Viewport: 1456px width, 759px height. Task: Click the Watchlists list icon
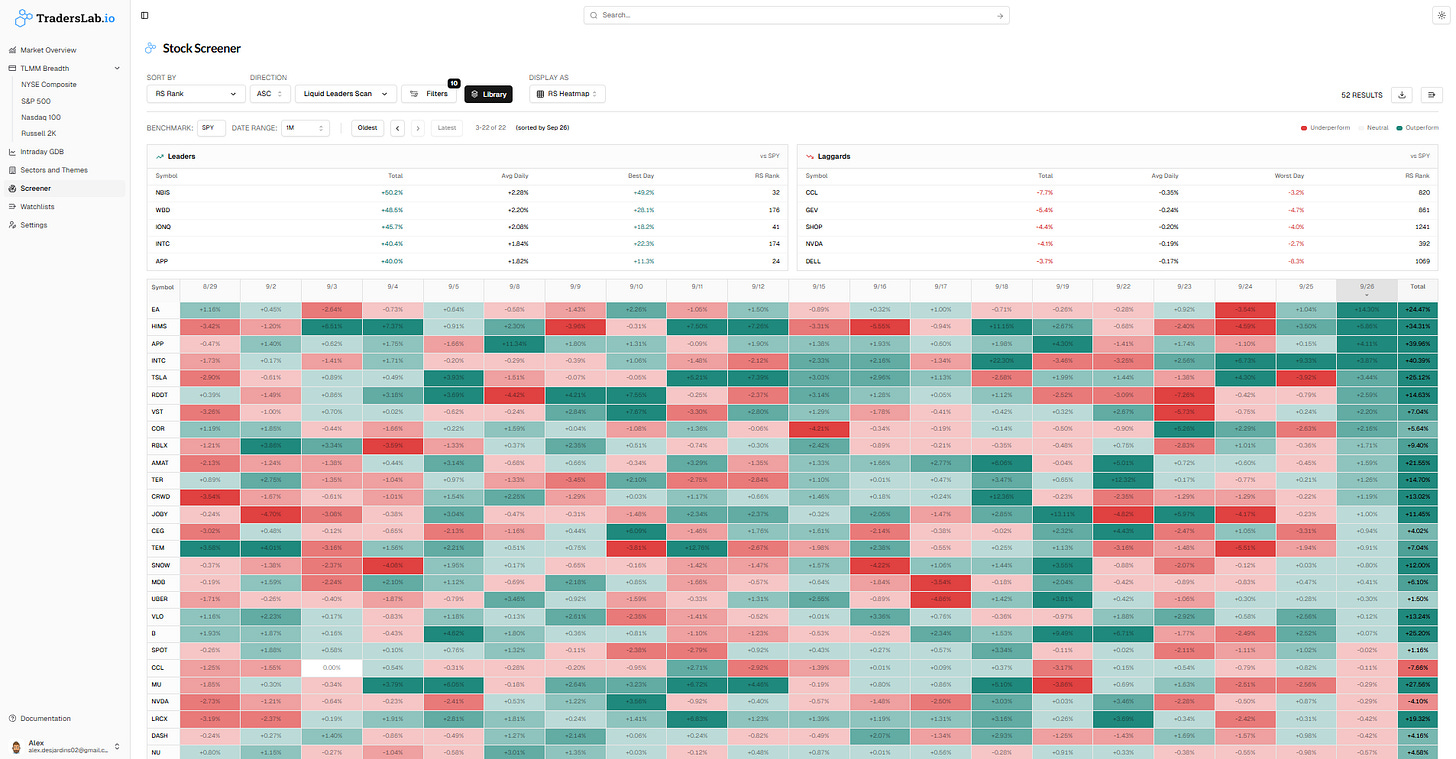click(x=12, y=207)
